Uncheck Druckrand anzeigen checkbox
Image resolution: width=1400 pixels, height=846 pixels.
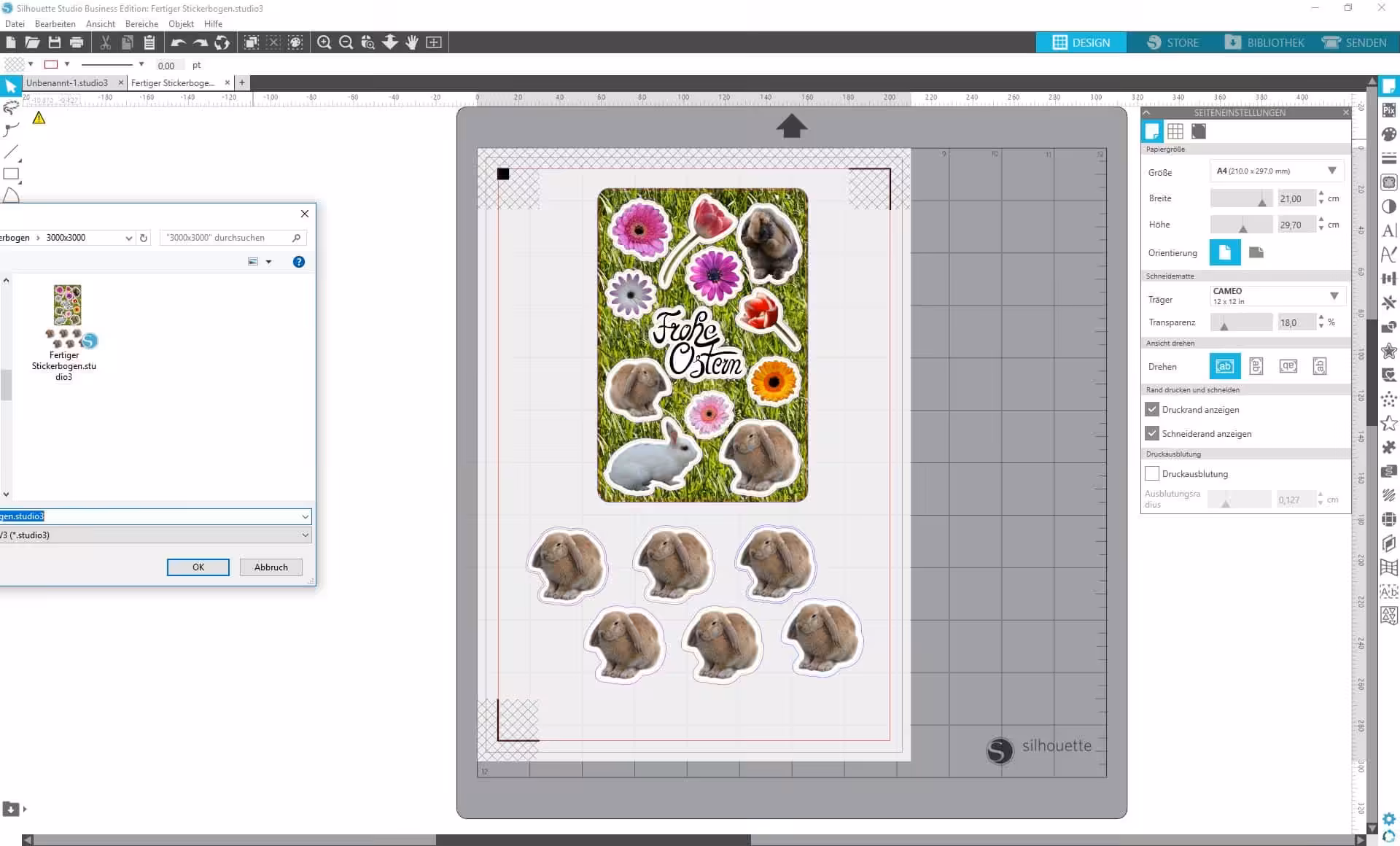(x=1152, y=410)
